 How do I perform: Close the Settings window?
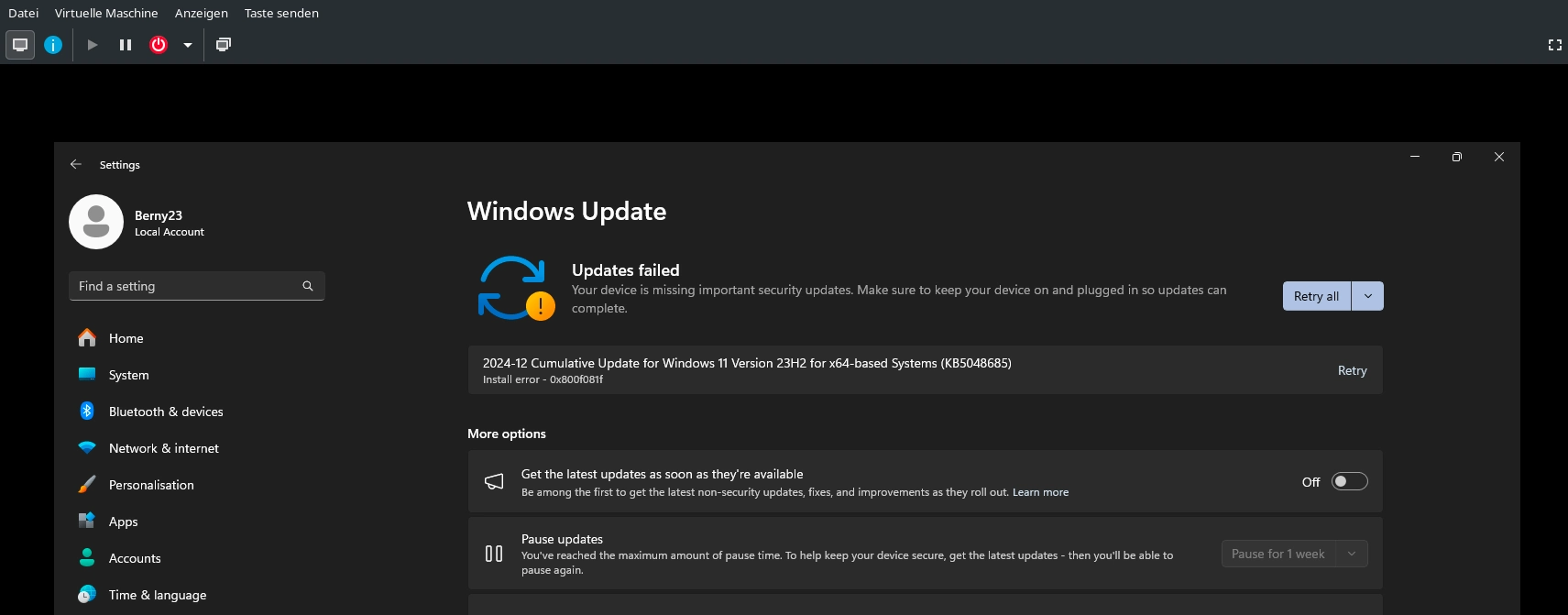[x=1499, y=157]
